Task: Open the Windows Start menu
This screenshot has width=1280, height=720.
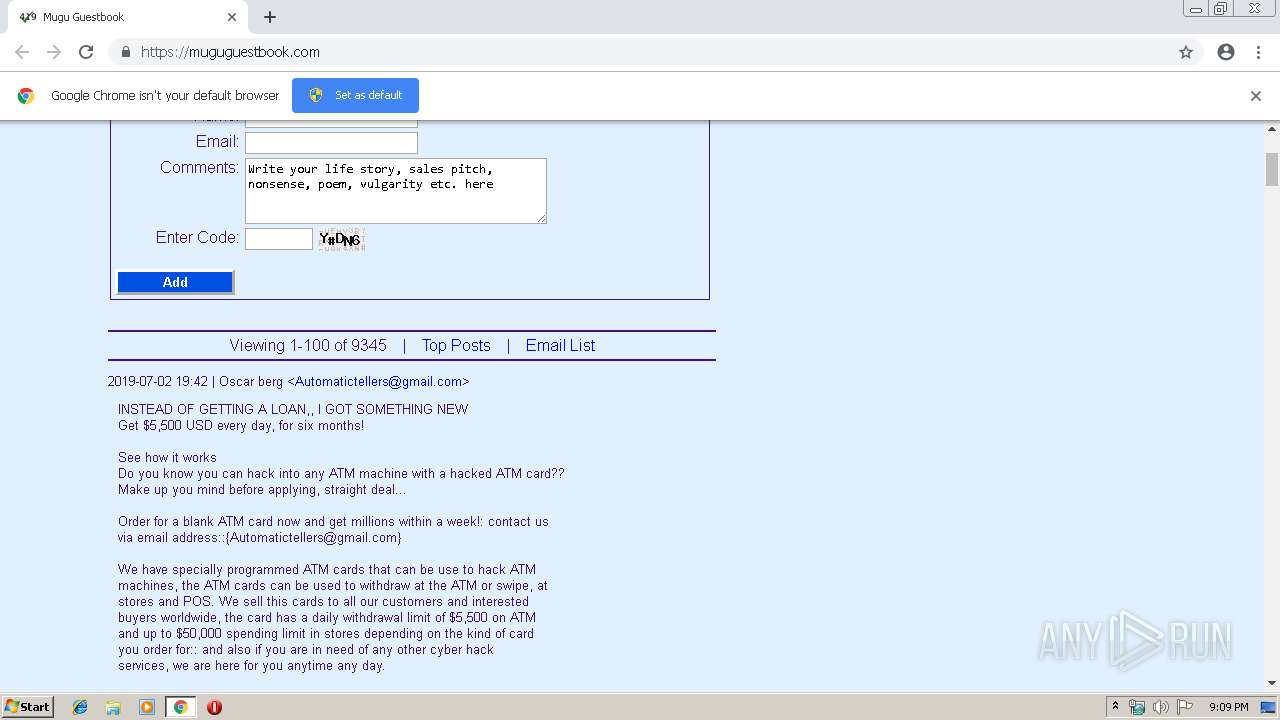Action: click(x=27, y=706)
